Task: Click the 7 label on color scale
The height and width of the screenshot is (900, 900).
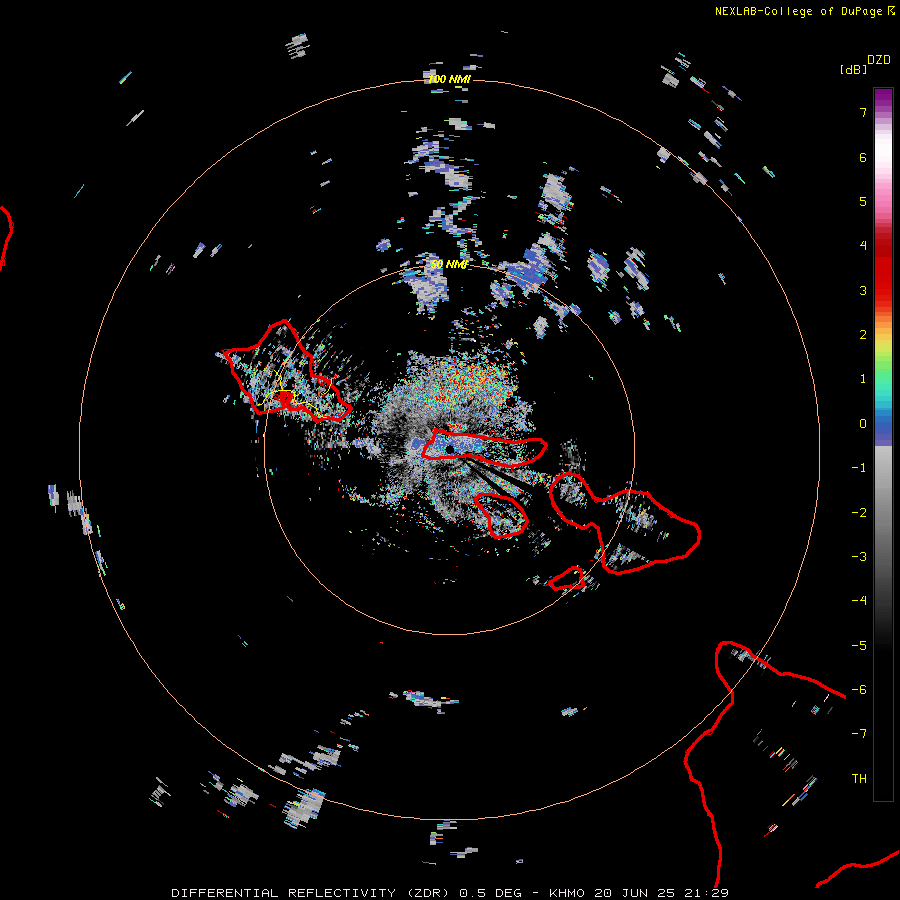Action: (x=863, y=112)
